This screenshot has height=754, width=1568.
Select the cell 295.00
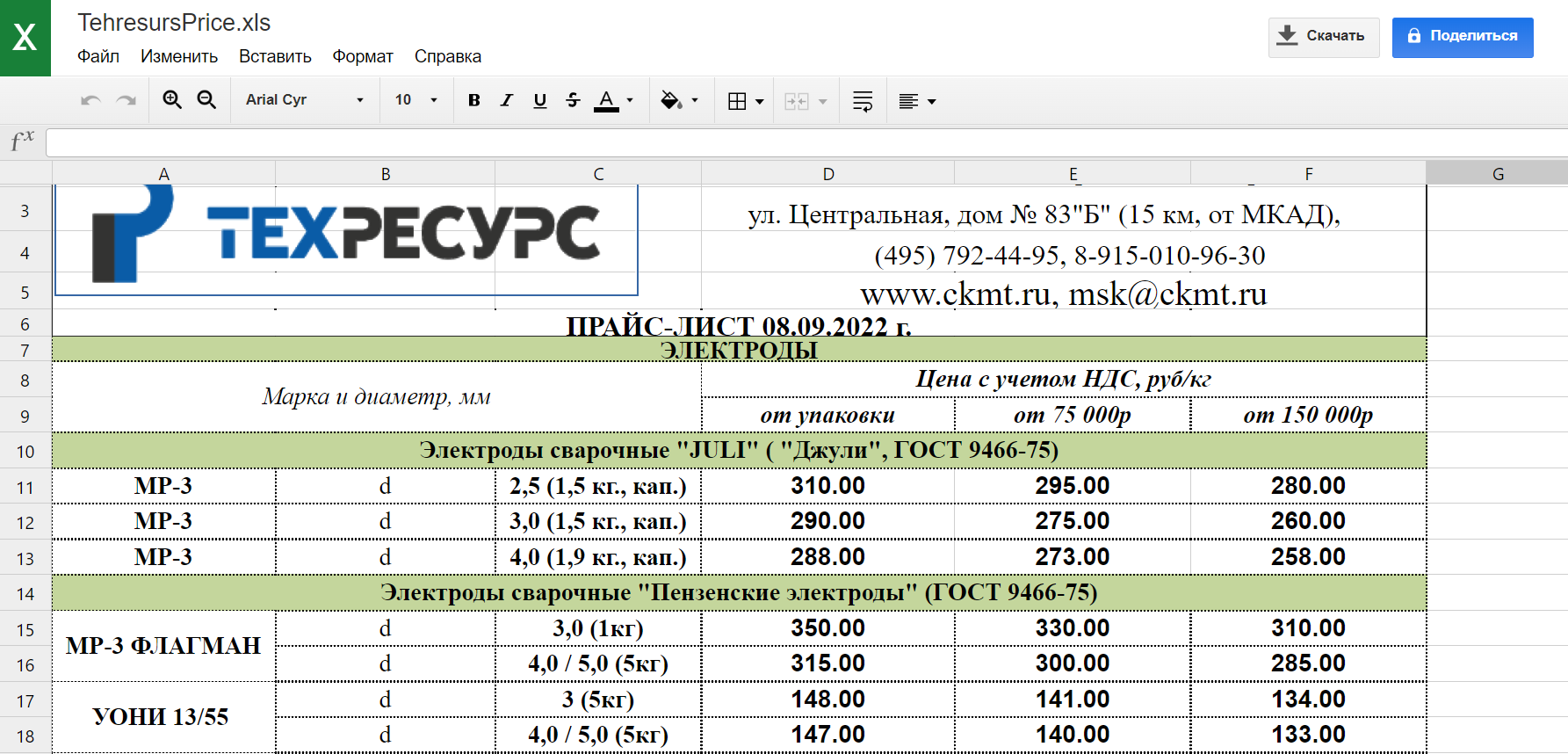tap(1073, 486)
